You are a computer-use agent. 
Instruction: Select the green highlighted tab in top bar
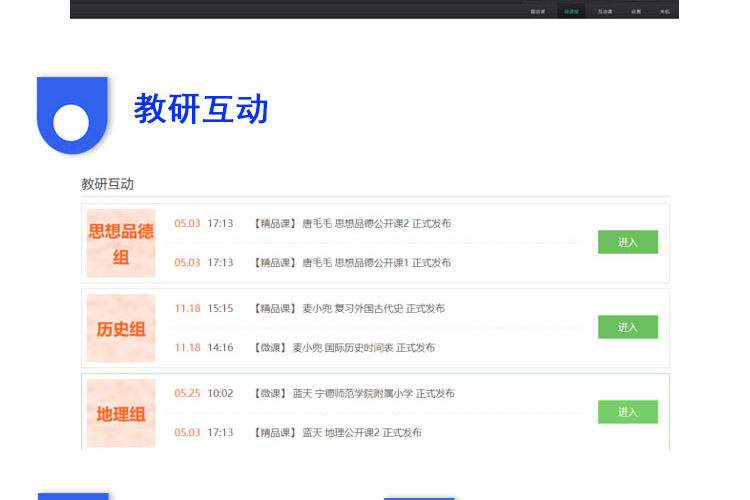(571, 12)
